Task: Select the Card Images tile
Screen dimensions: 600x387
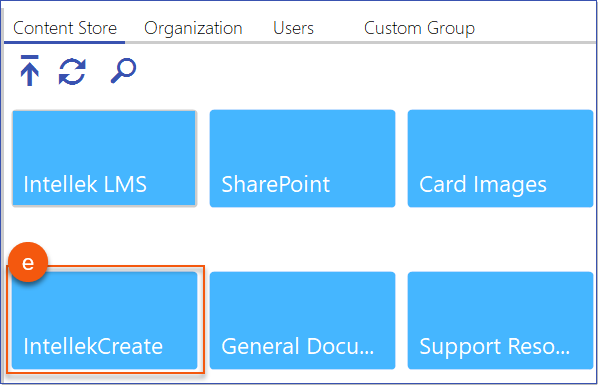Action: tap(501, 158)
